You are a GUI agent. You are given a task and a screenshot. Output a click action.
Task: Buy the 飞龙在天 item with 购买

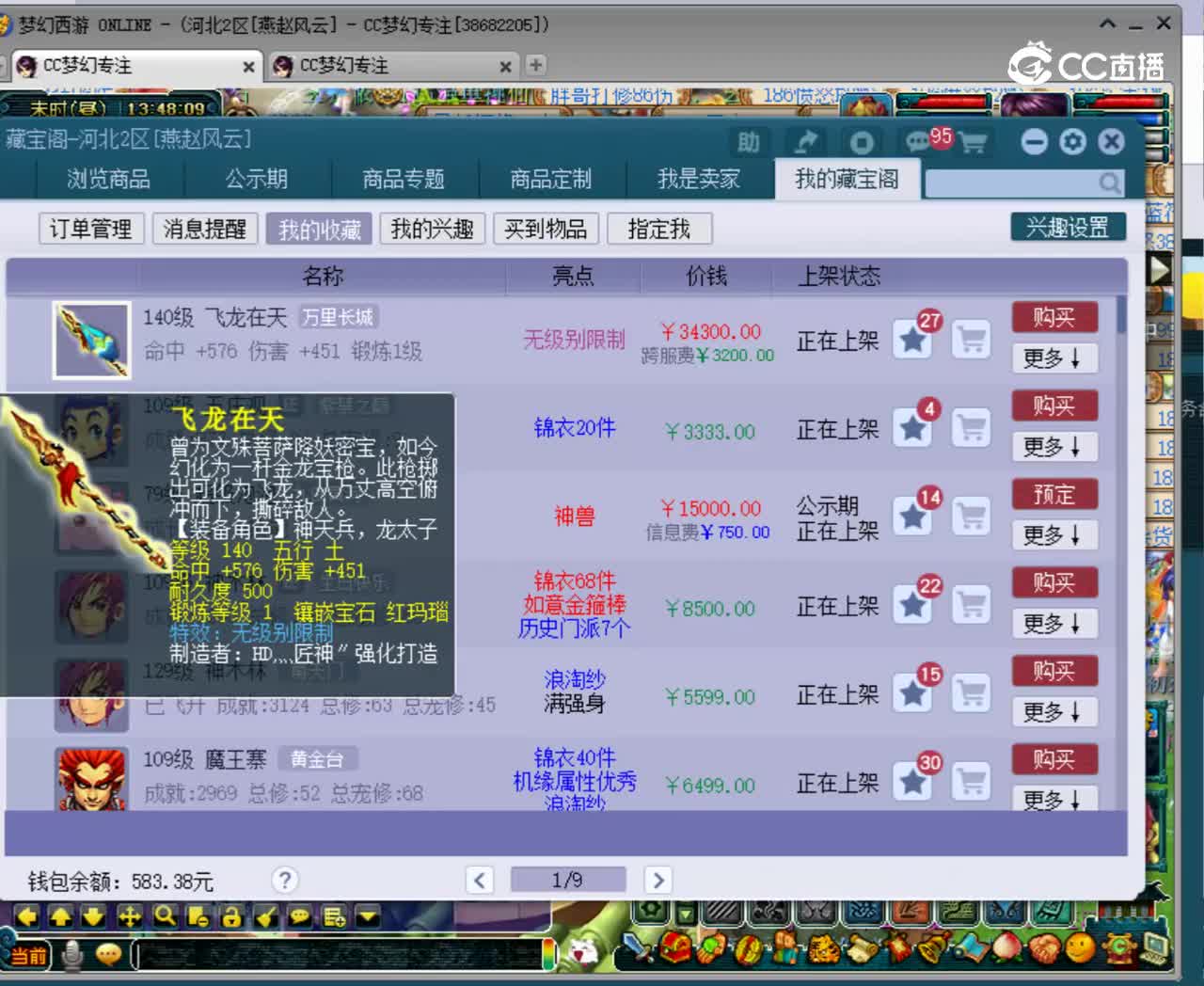pos(1054,317)
